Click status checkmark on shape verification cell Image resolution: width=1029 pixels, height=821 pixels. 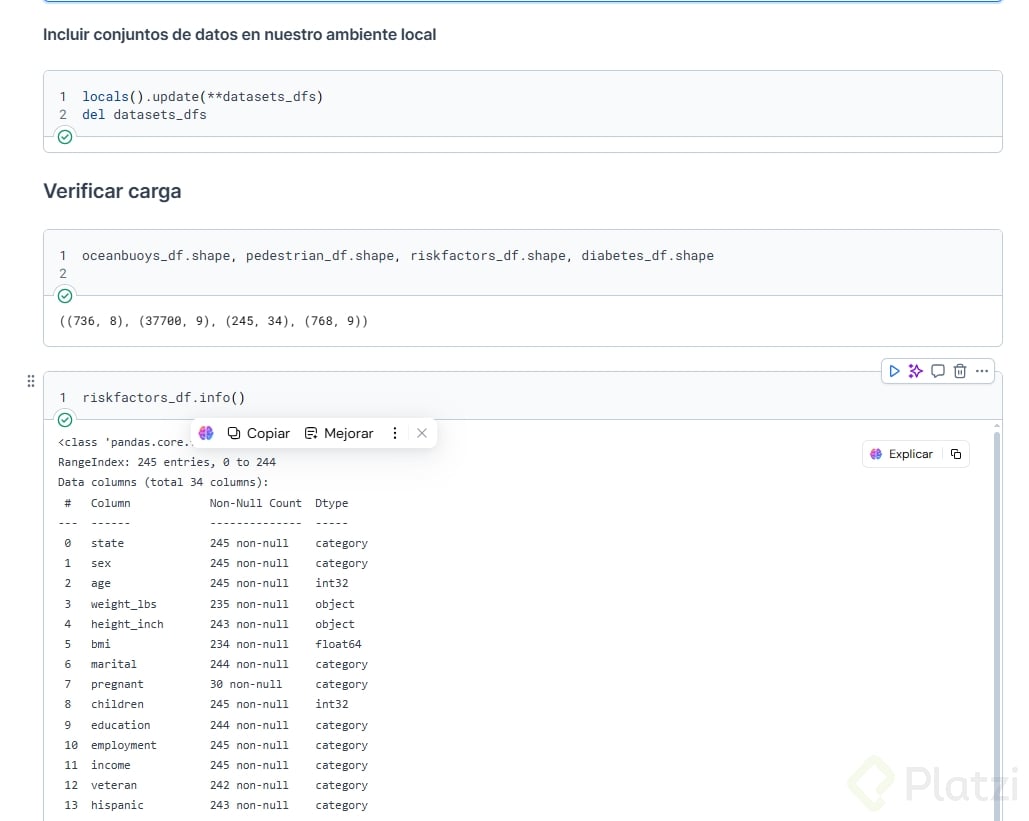(x=65, y=296)
